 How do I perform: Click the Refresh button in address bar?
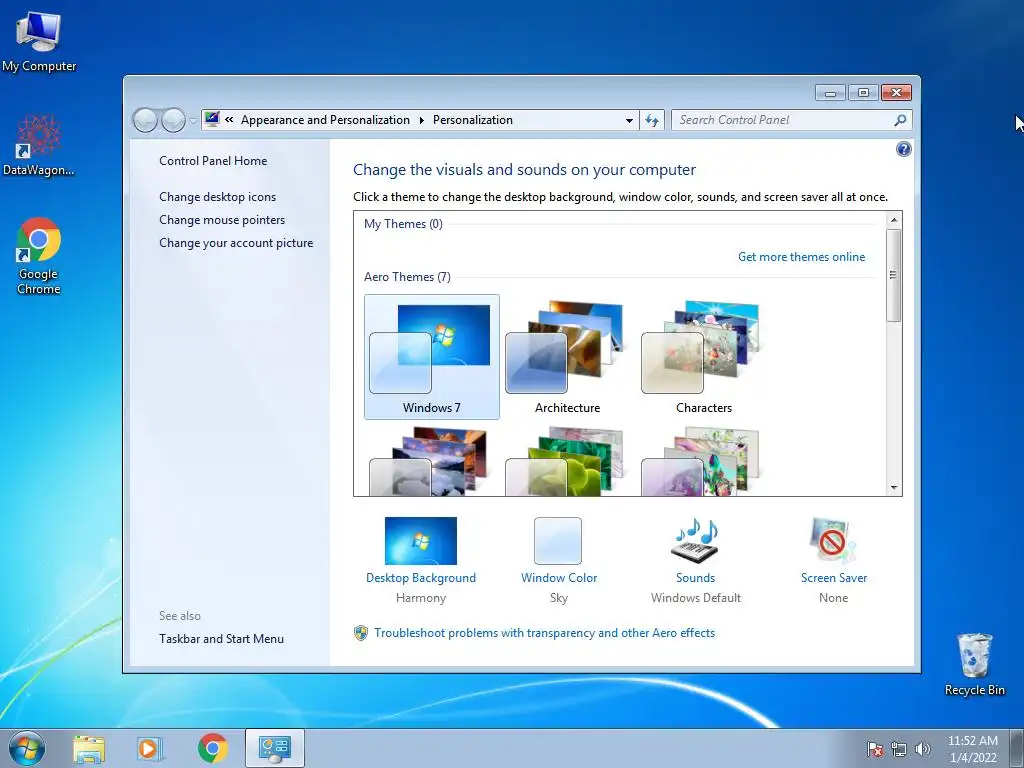pyautogui.click(x=652, y=120)
